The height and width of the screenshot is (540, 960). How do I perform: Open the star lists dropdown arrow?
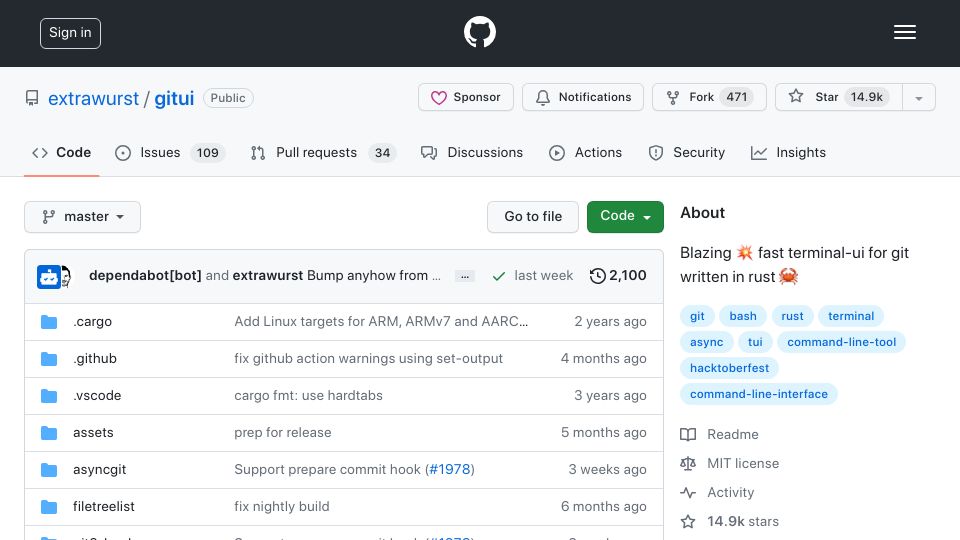point(918,97)
